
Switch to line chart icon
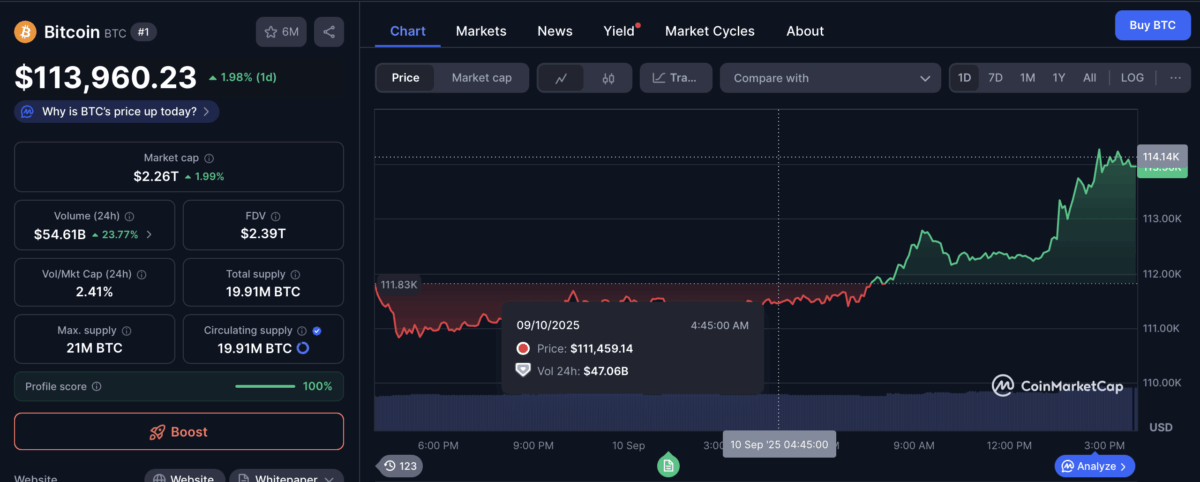(561, 78)
